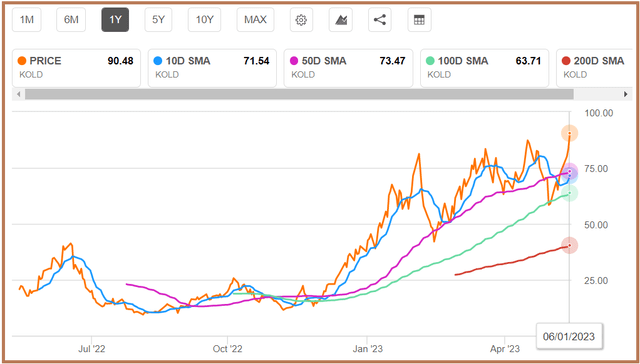Click the magenta 50D SMA color dot
The height and width of the screenshot is (364, 640).
[x=294, y=61]
